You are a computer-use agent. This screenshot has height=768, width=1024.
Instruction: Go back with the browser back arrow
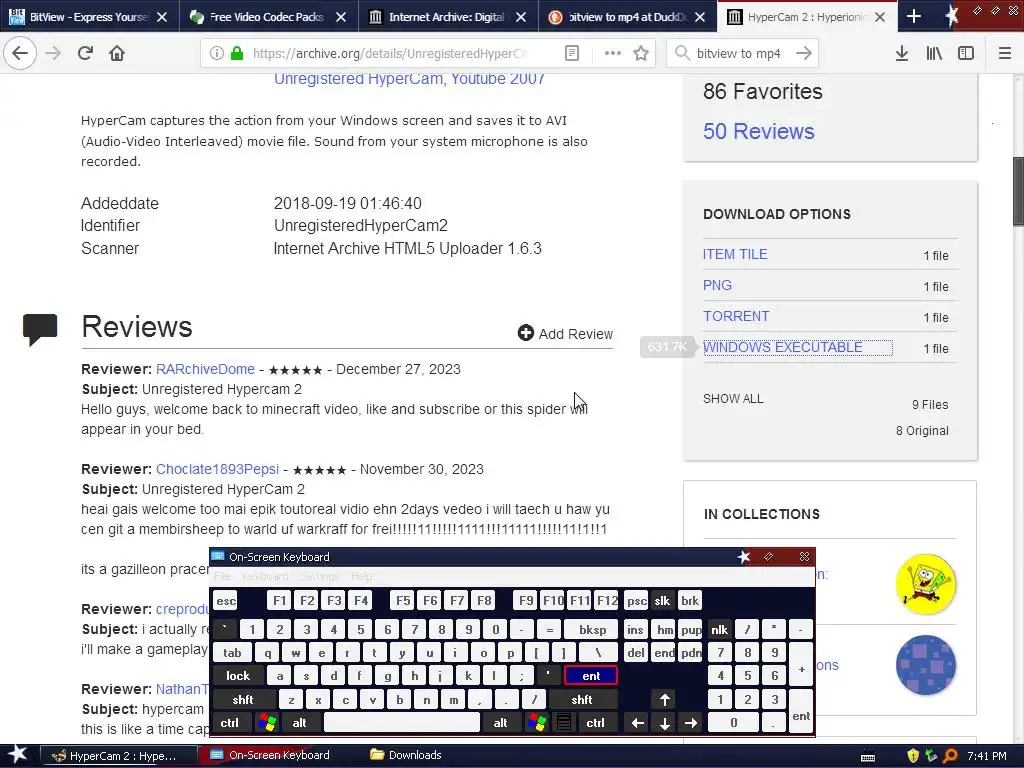(x=20, y=53)
